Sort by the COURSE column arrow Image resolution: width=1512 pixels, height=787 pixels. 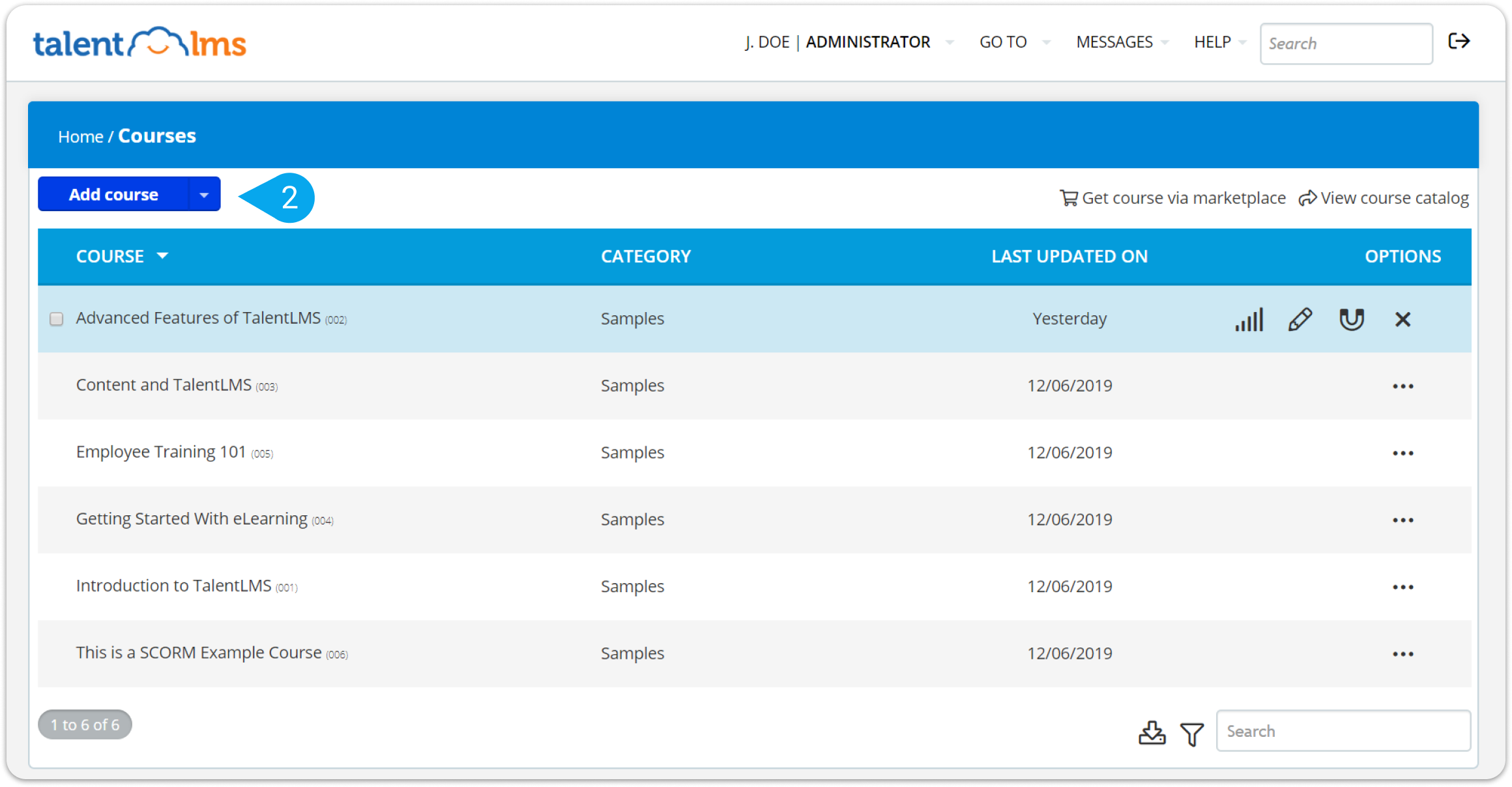click(163, 256)
